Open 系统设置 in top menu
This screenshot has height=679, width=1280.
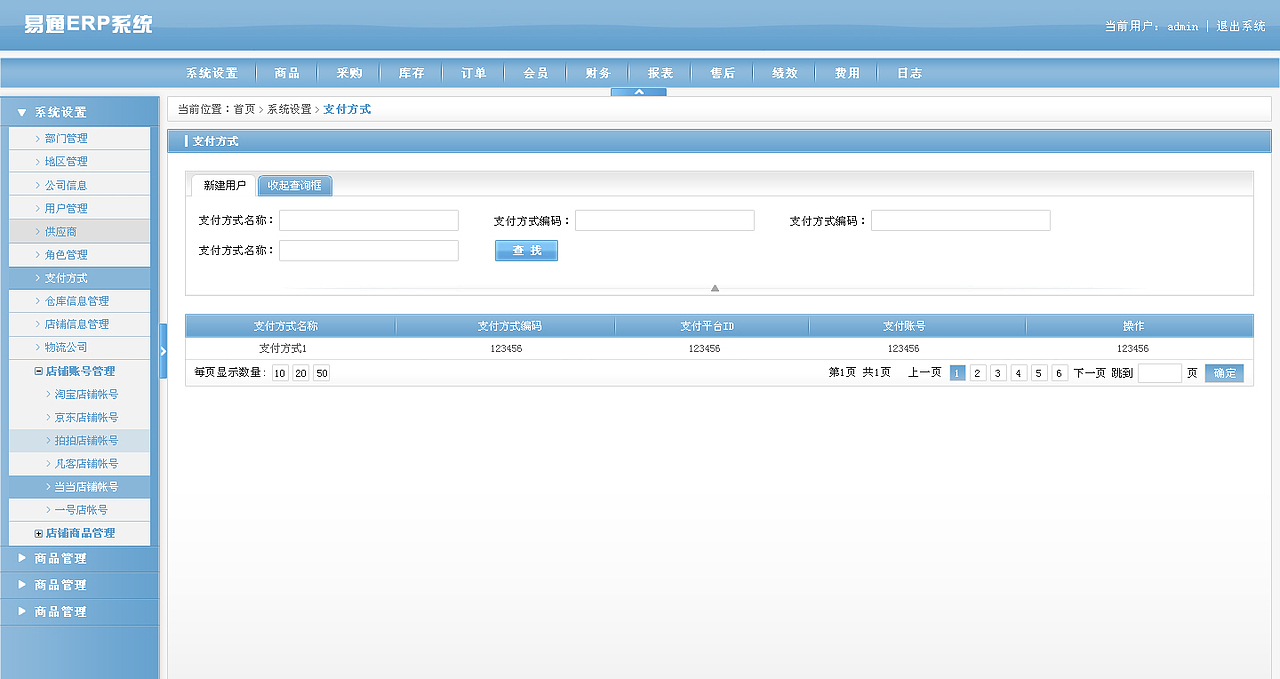212,73
